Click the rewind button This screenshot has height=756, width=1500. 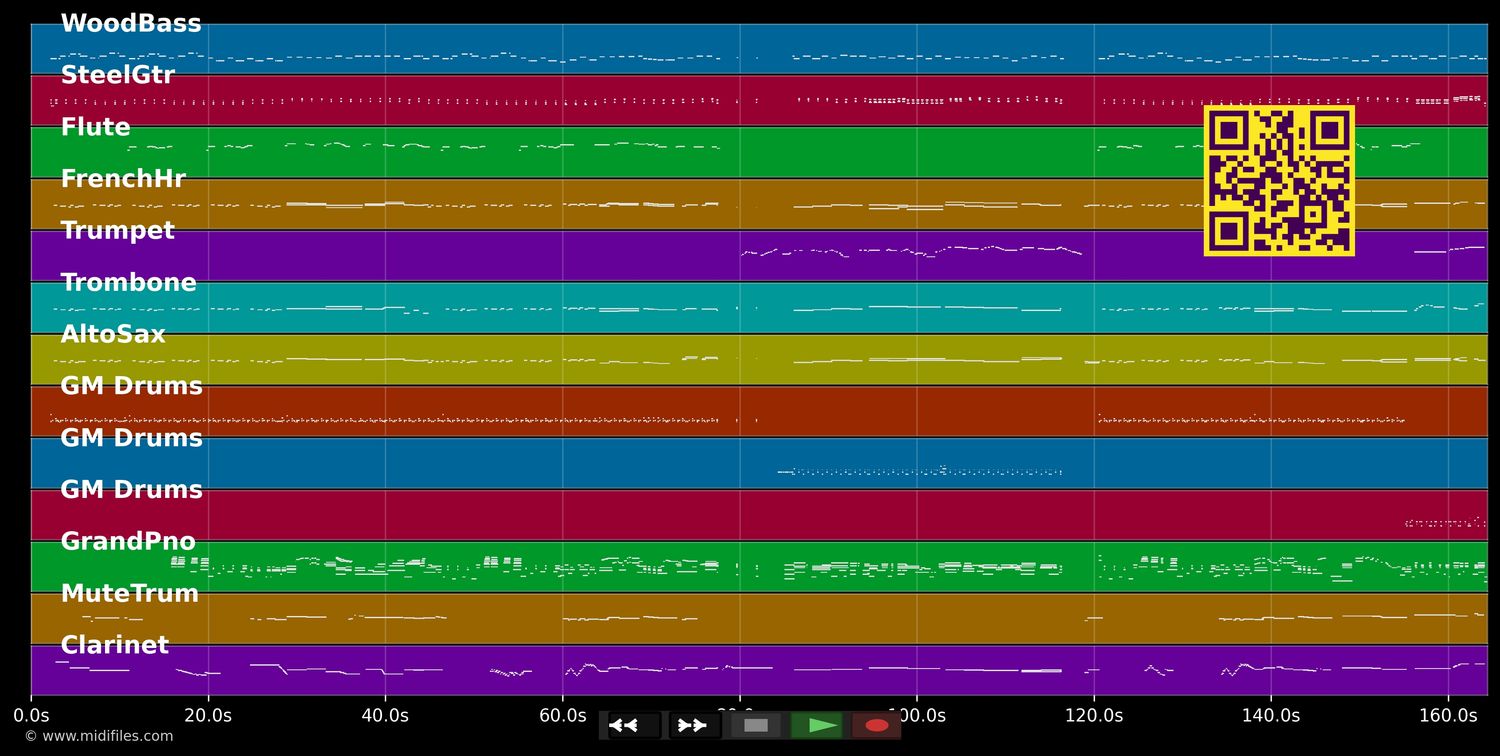click(634, 725)
